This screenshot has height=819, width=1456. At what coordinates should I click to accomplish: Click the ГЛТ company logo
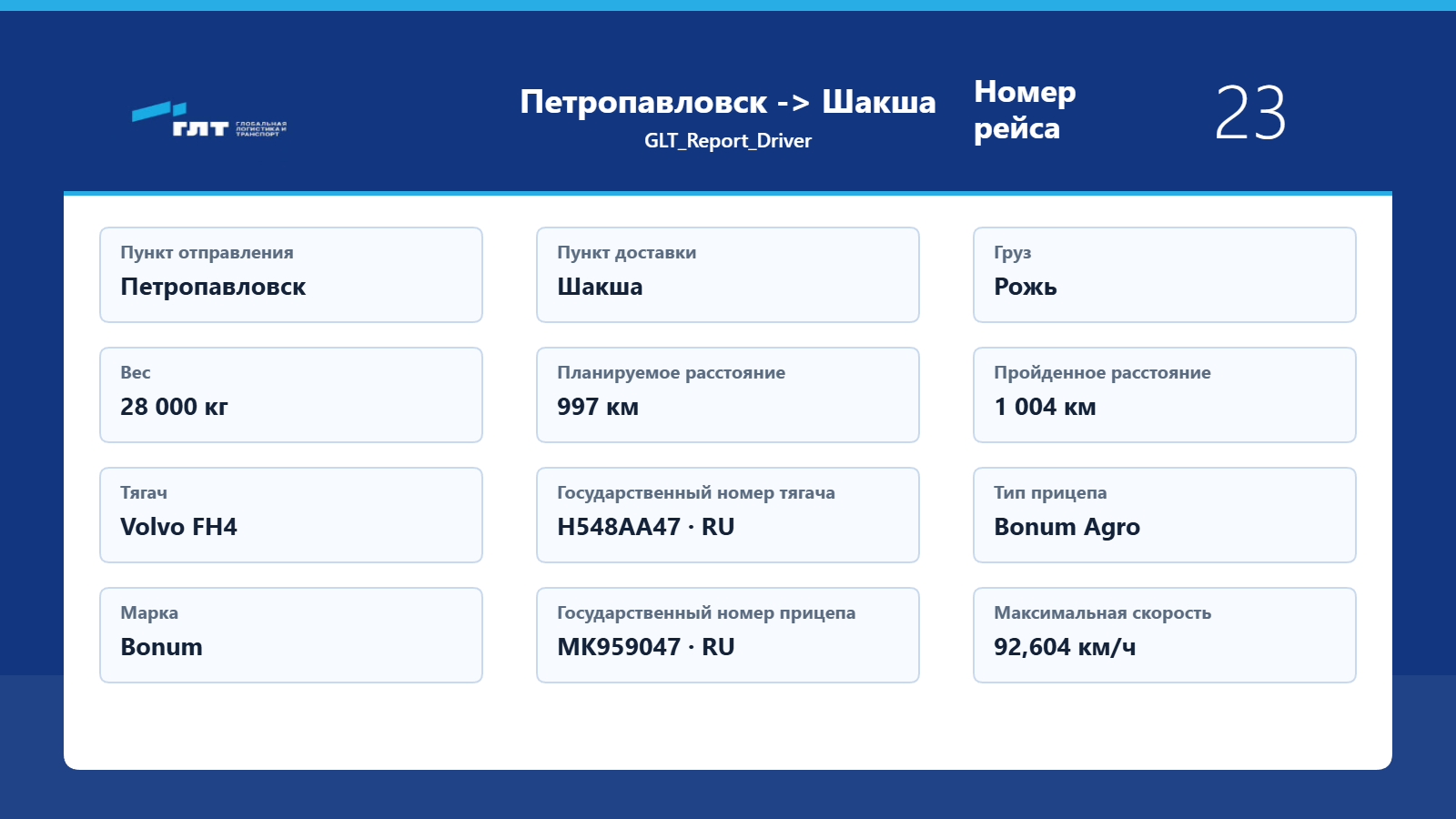209,119
